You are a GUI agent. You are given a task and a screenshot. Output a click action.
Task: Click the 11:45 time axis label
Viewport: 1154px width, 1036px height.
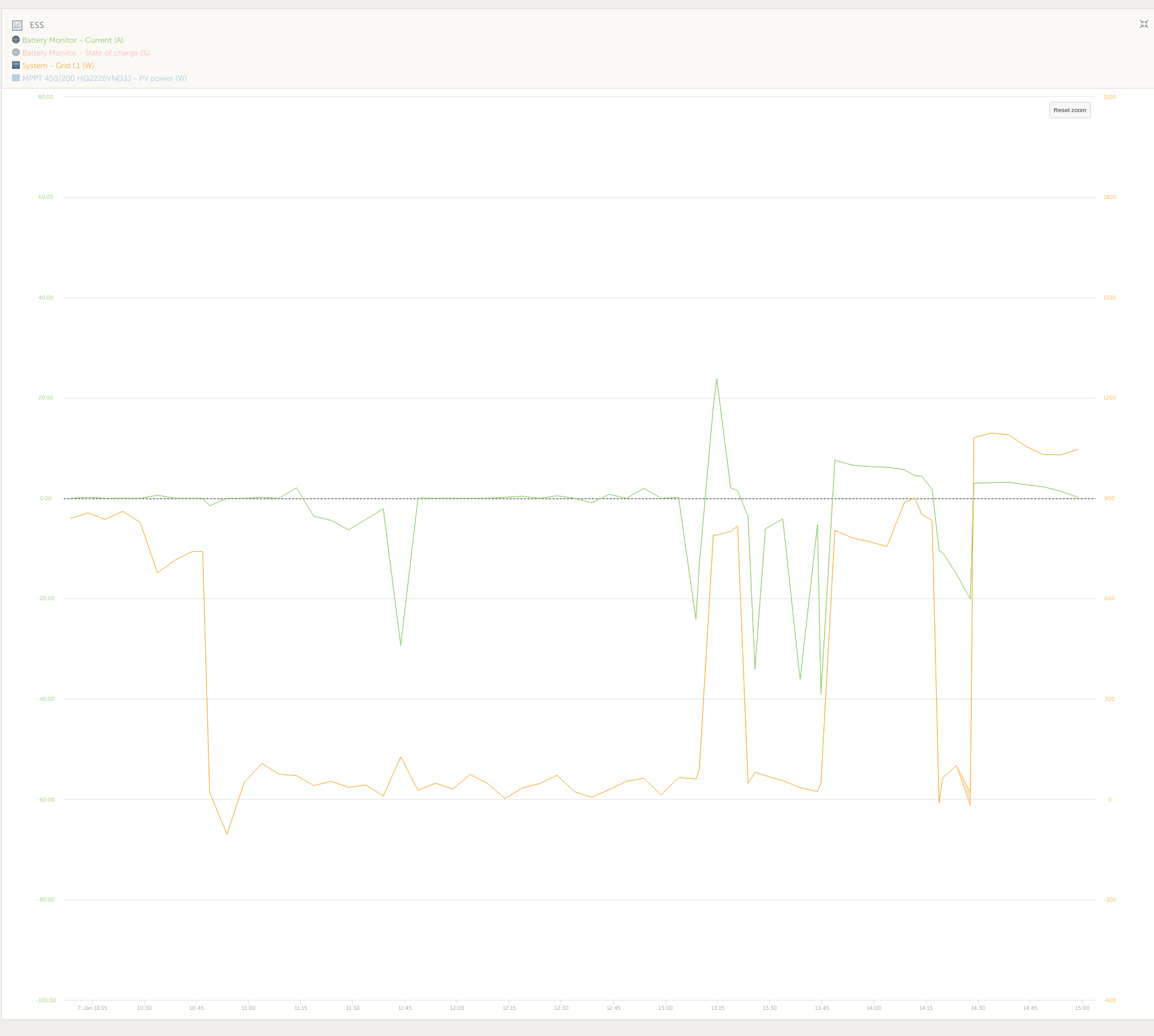click(405, 1008)
